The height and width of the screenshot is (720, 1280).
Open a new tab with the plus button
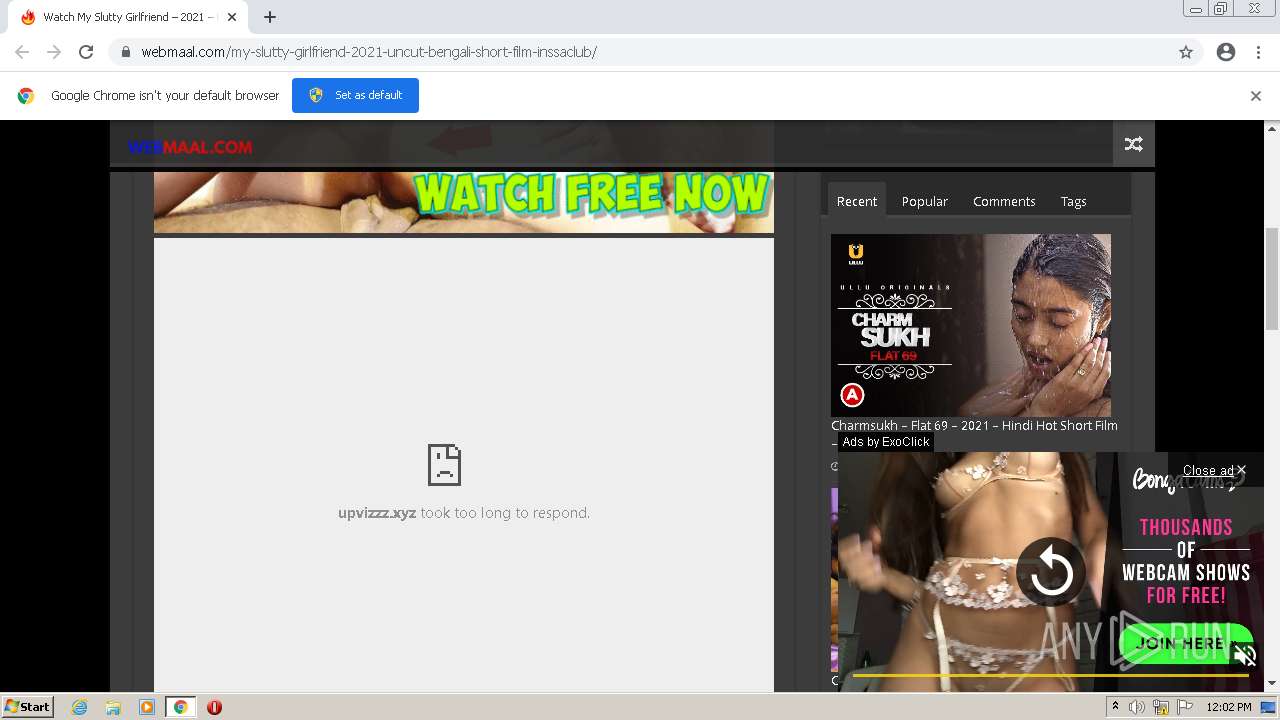270,17
